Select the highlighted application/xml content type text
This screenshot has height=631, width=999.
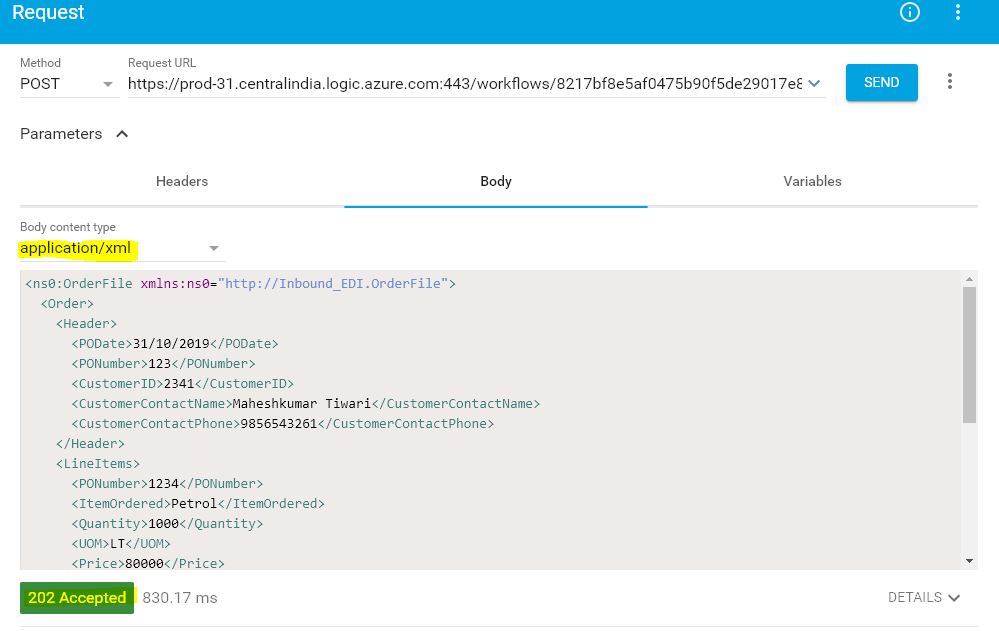(74, 247)
